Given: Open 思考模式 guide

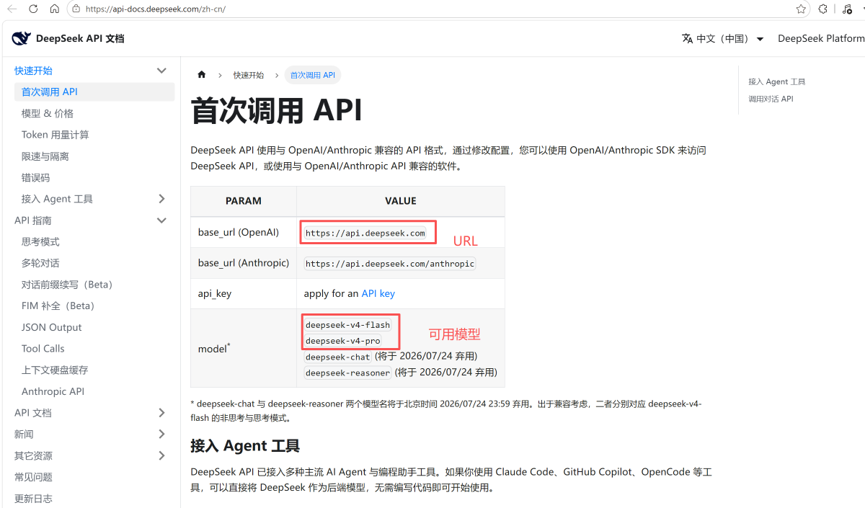Looking at the screenshot, I should point(40,242).
